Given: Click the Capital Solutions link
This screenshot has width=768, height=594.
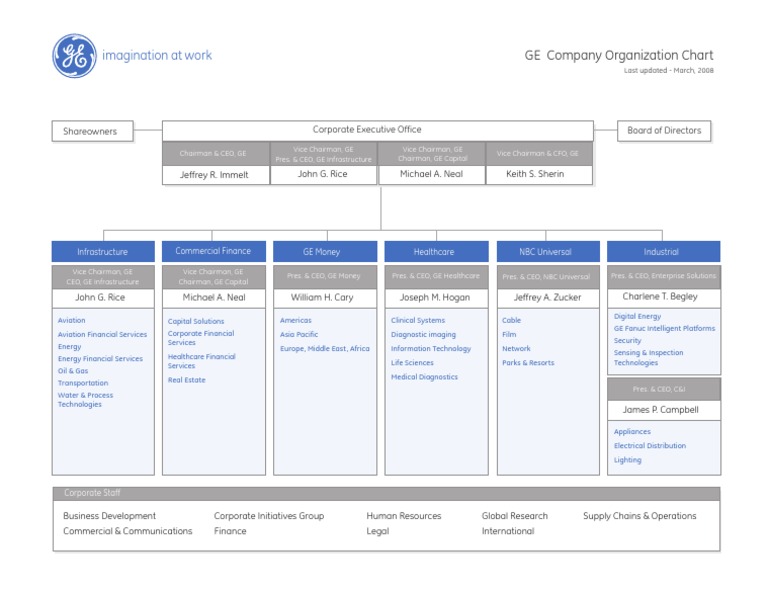Looking at the screenshot, I should click(x=196, y=322).
